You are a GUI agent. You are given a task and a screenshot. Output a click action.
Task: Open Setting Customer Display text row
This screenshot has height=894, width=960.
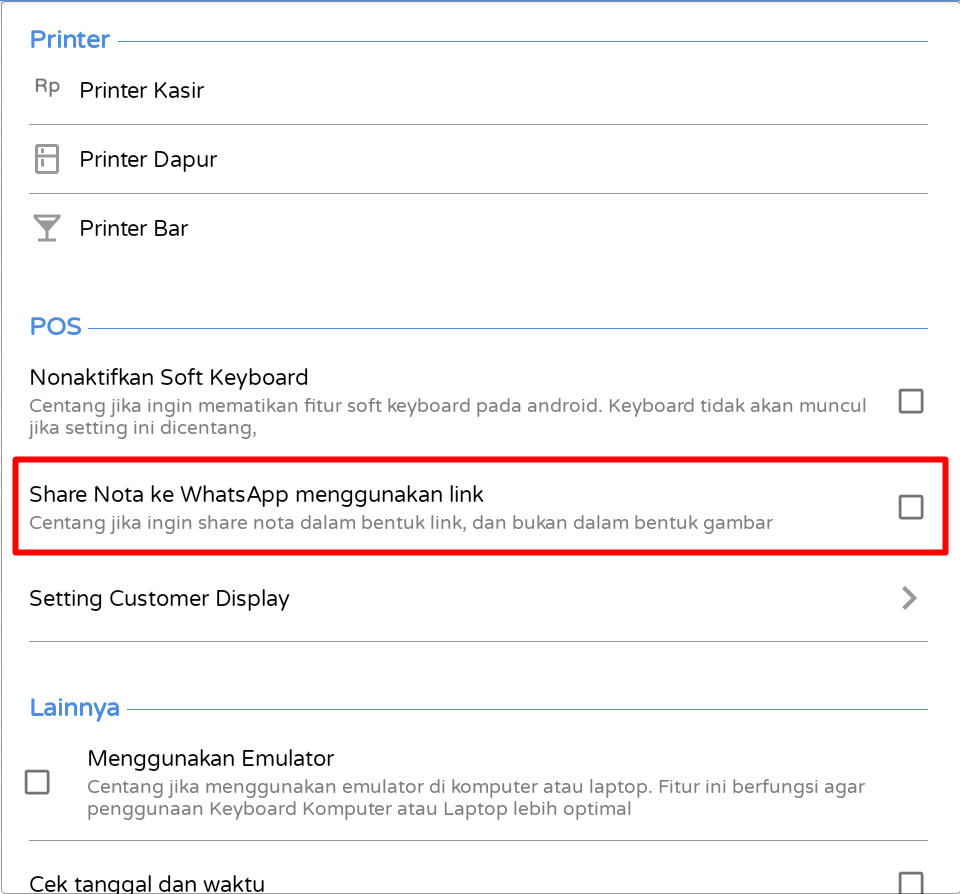(x=478, y=598)
